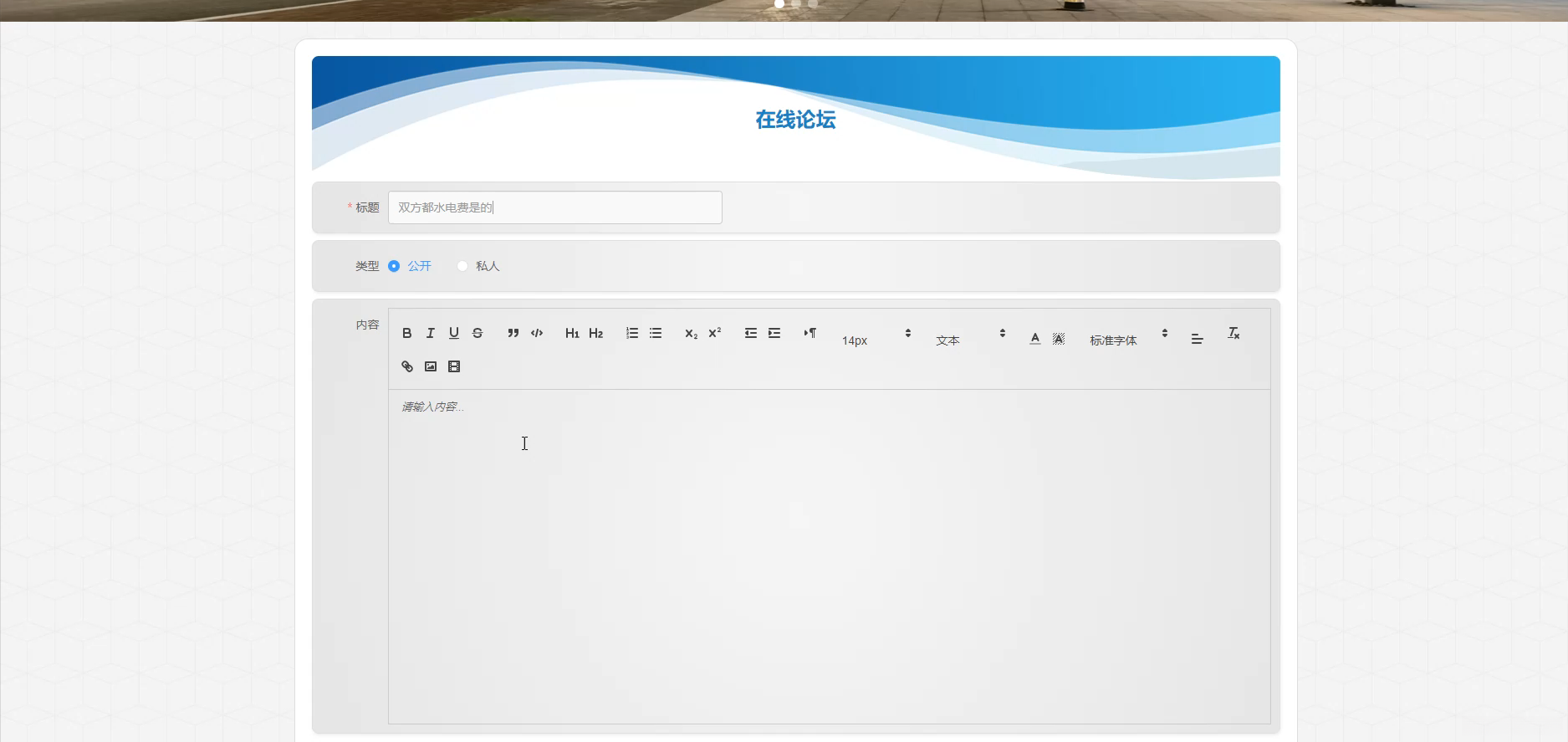
Task: Click the 标题 title input field
Action: coord(555,207)
